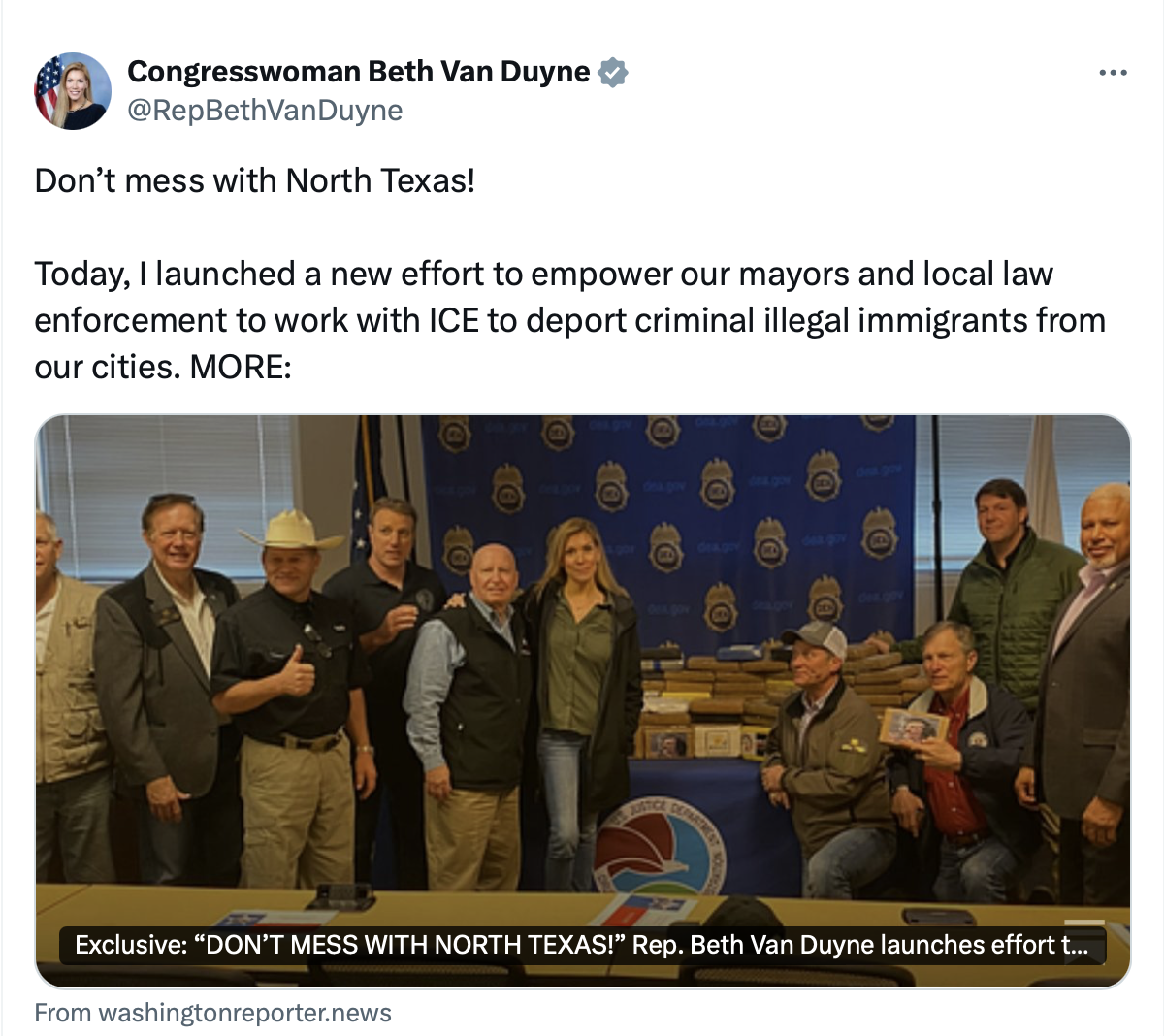
Task: Open Beth Van Duyne's profile avatar
Action: (73, 91)
